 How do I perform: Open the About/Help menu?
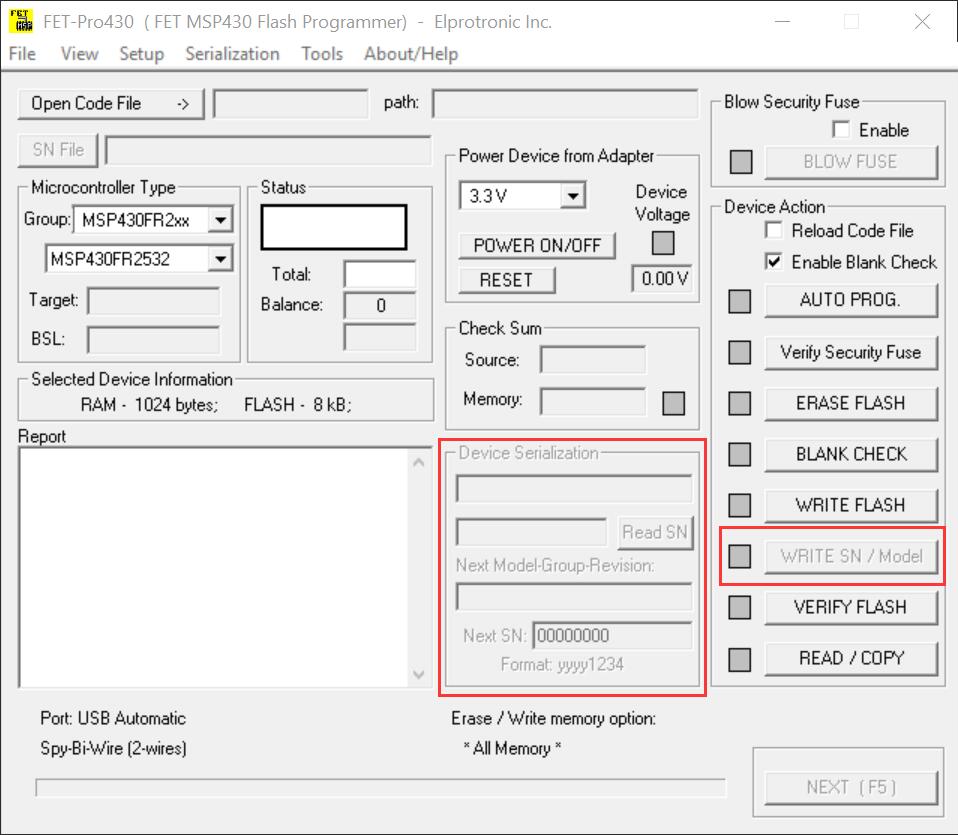click(x=411, y=54)
